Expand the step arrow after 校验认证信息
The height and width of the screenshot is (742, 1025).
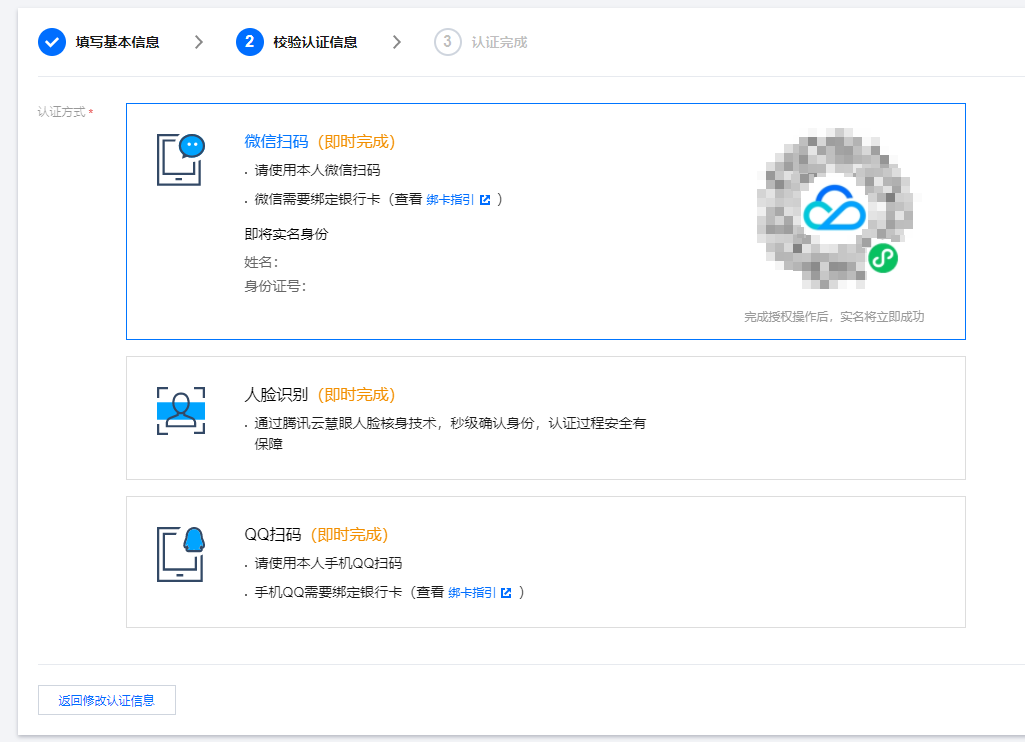pyautogui.click(x=396, y=42)
